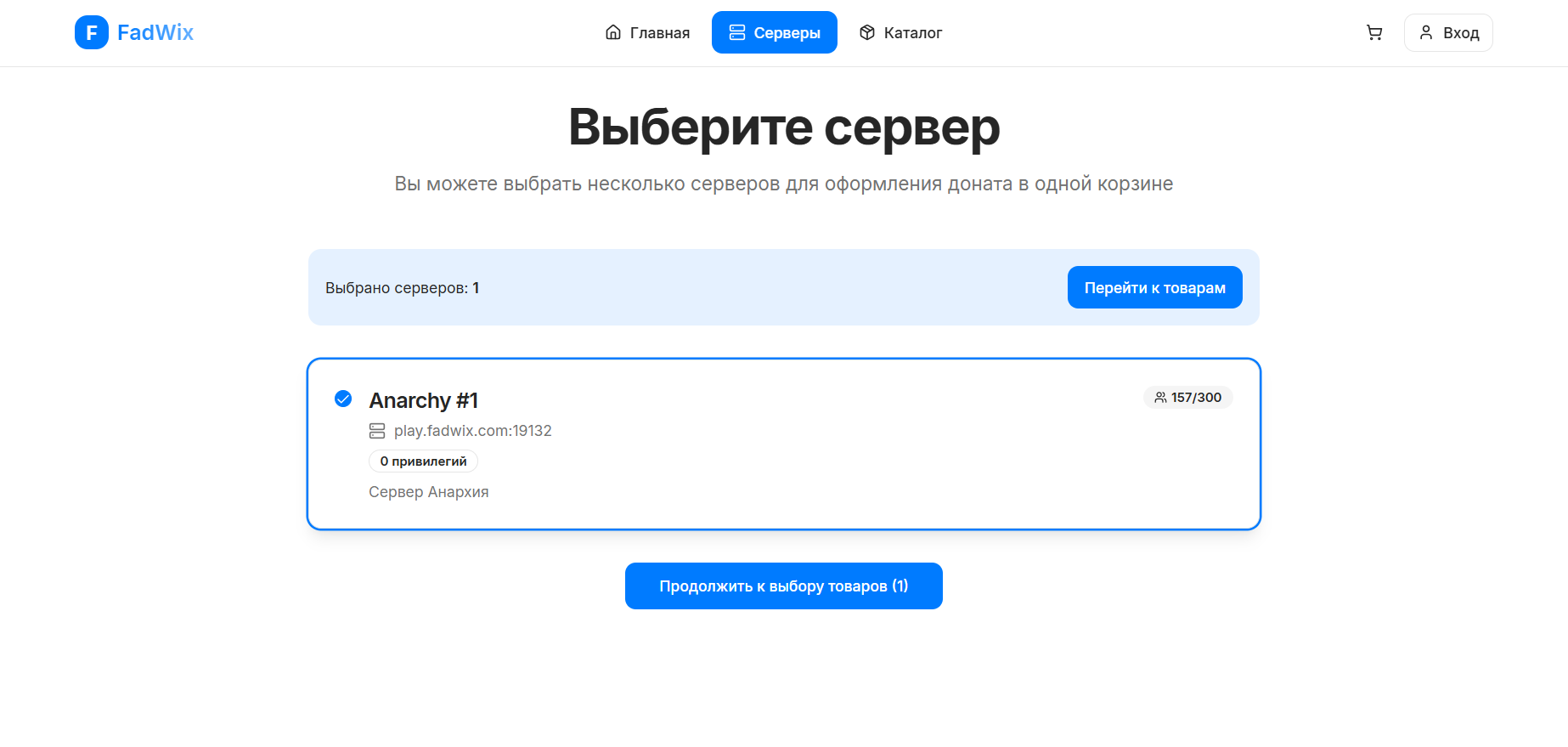Click the 0 привилегий badge
Image resolution: width=1568 pixels, height=747 pixels.
tap(423, 461)
